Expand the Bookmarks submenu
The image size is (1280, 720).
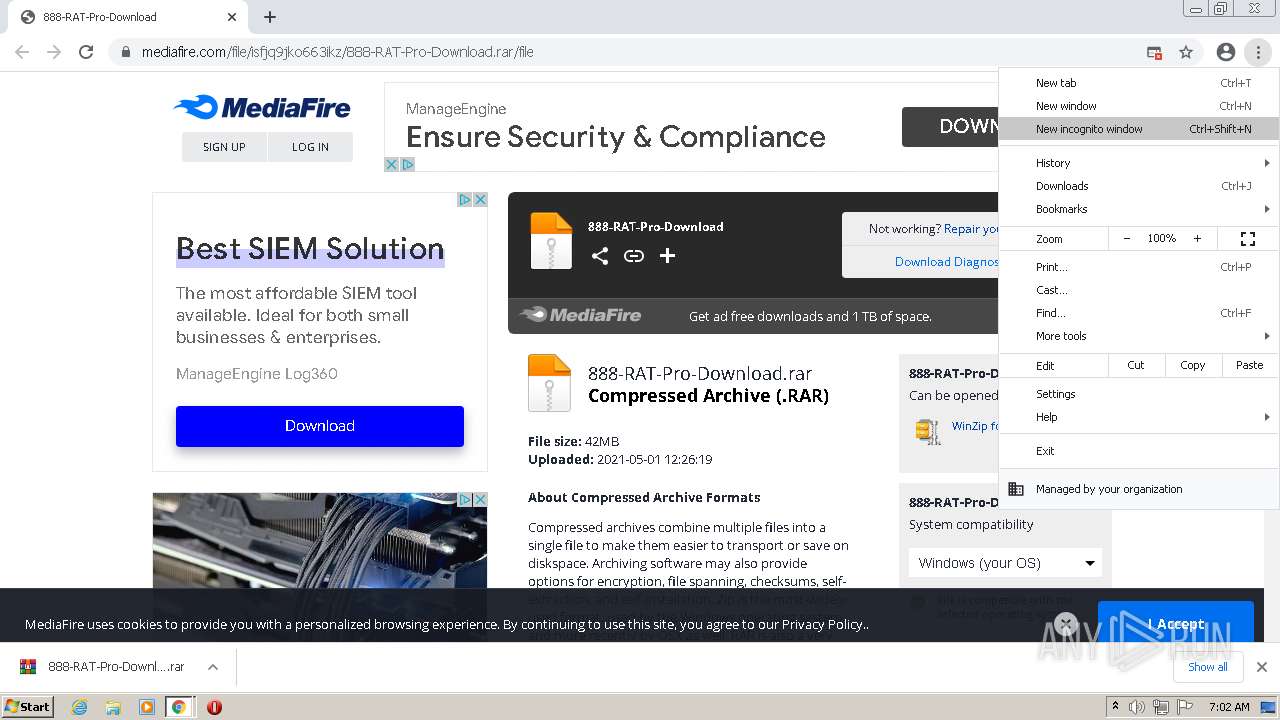point(1138,209)
